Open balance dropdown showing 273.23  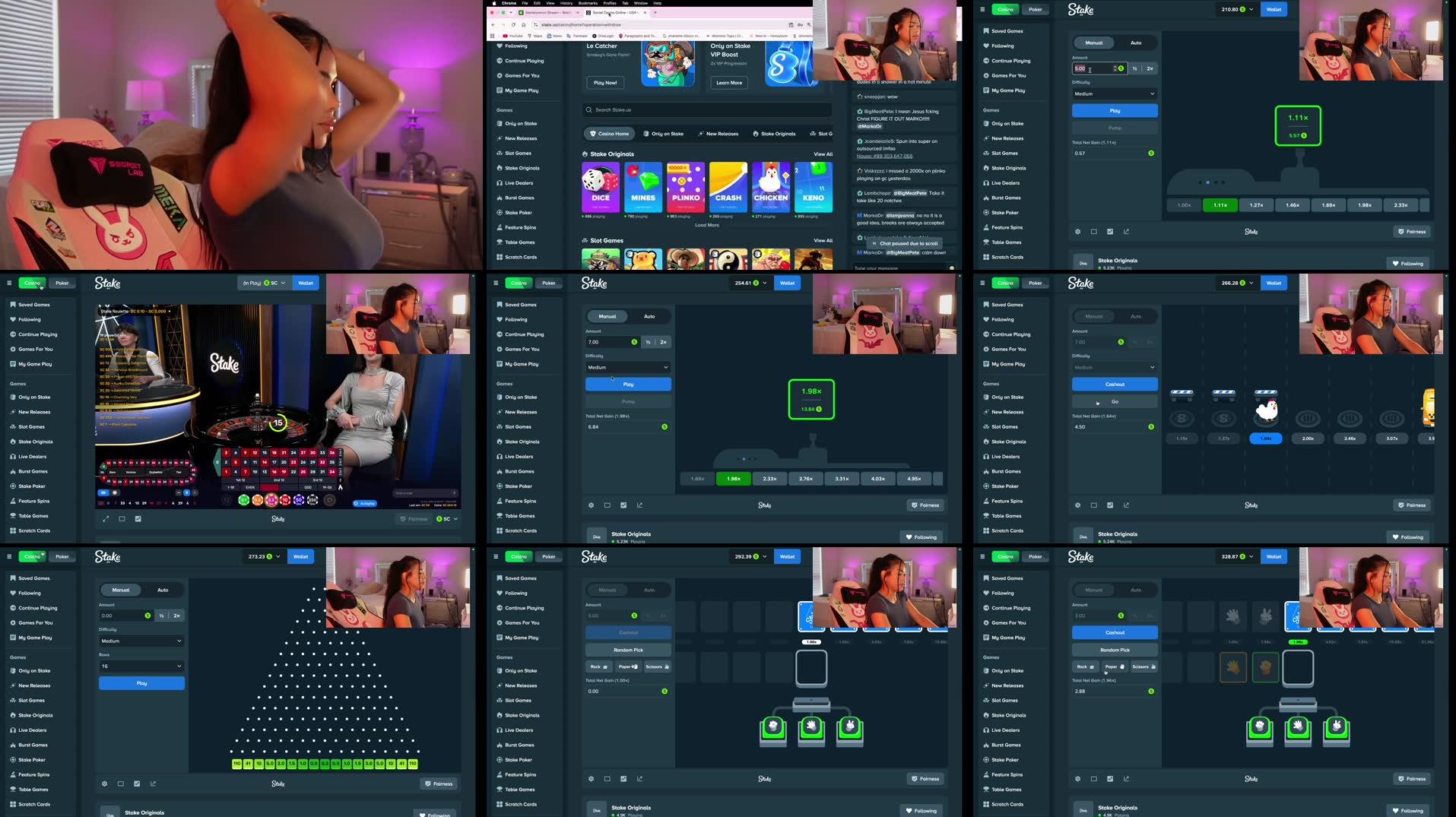point(264,556)
